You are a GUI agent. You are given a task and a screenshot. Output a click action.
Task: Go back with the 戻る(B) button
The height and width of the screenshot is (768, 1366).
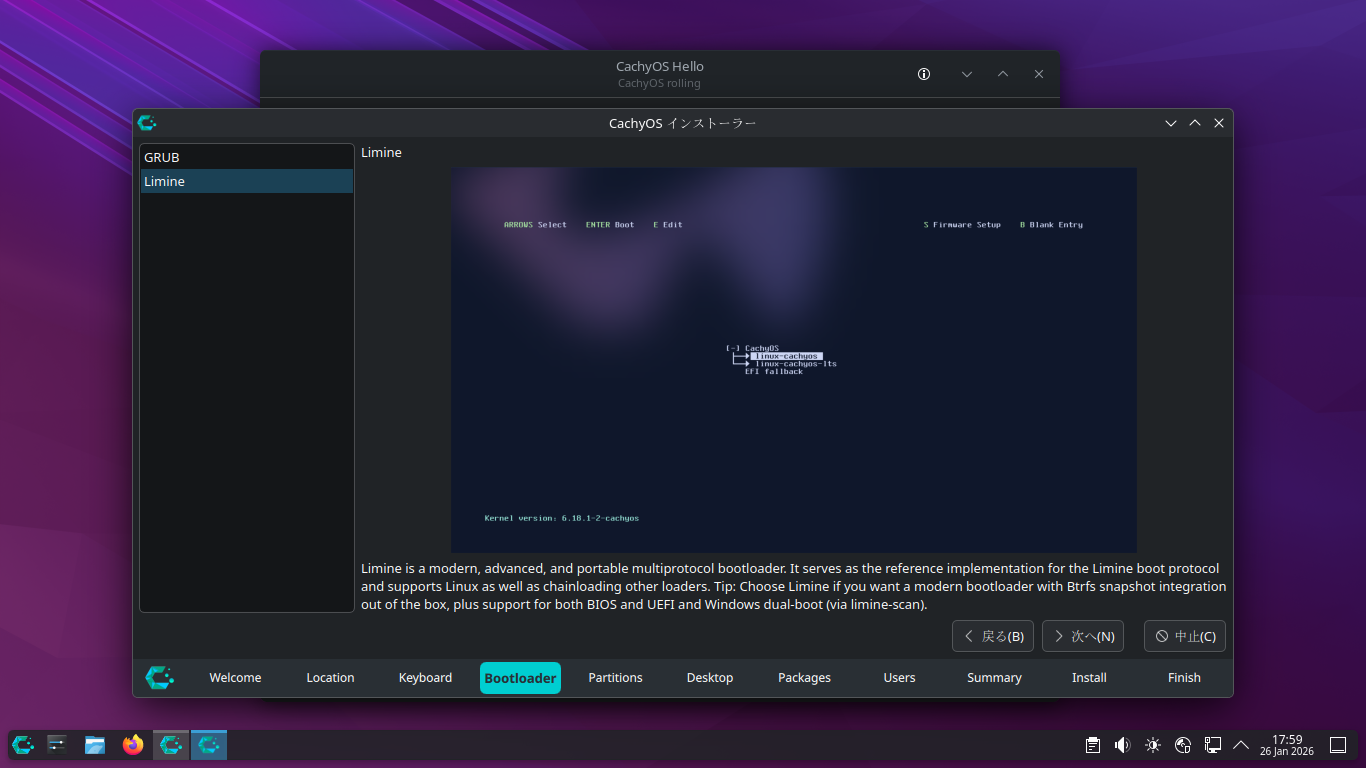(993, 636)
